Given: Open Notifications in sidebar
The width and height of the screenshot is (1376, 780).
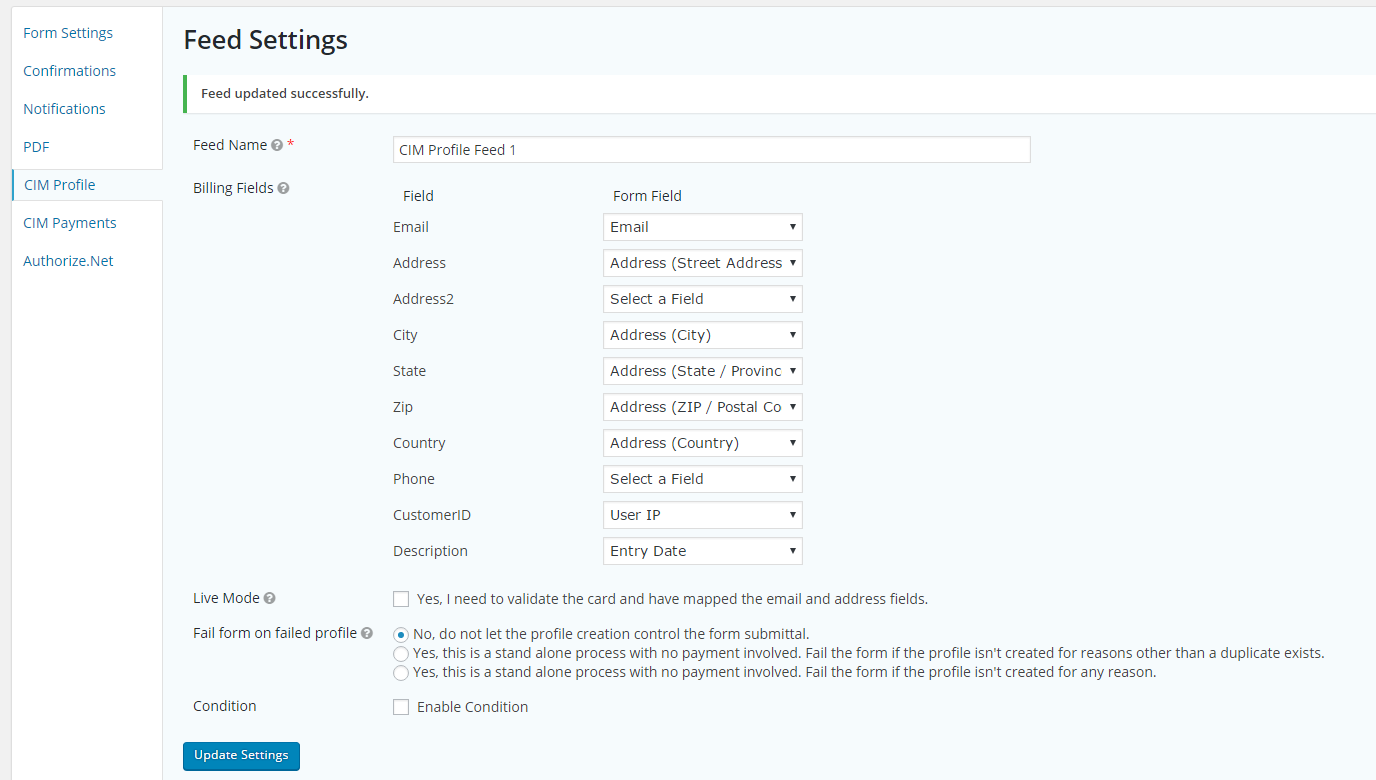Looking at the screenshot, I should click(64, 109).
